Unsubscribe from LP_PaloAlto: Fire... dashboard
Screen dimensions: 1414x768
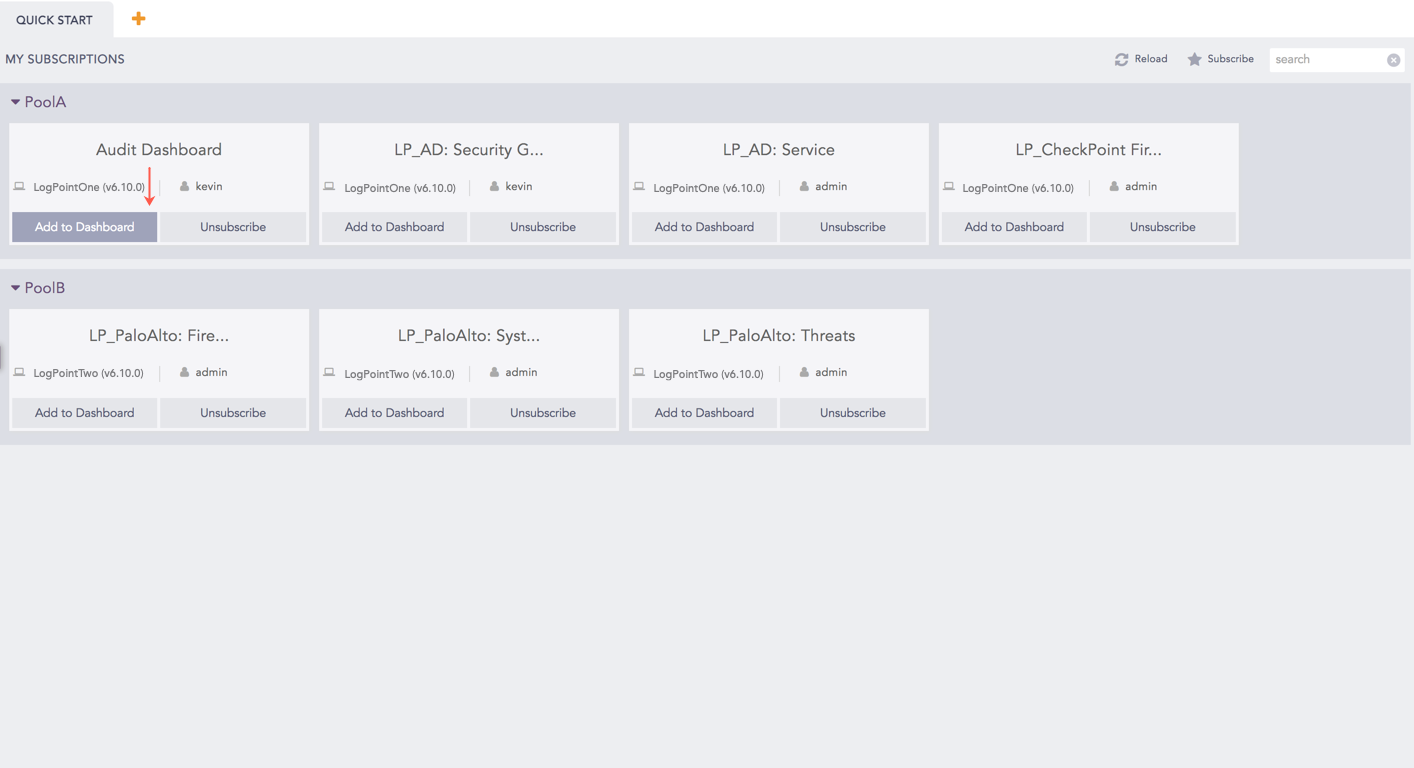click(232, 413)
